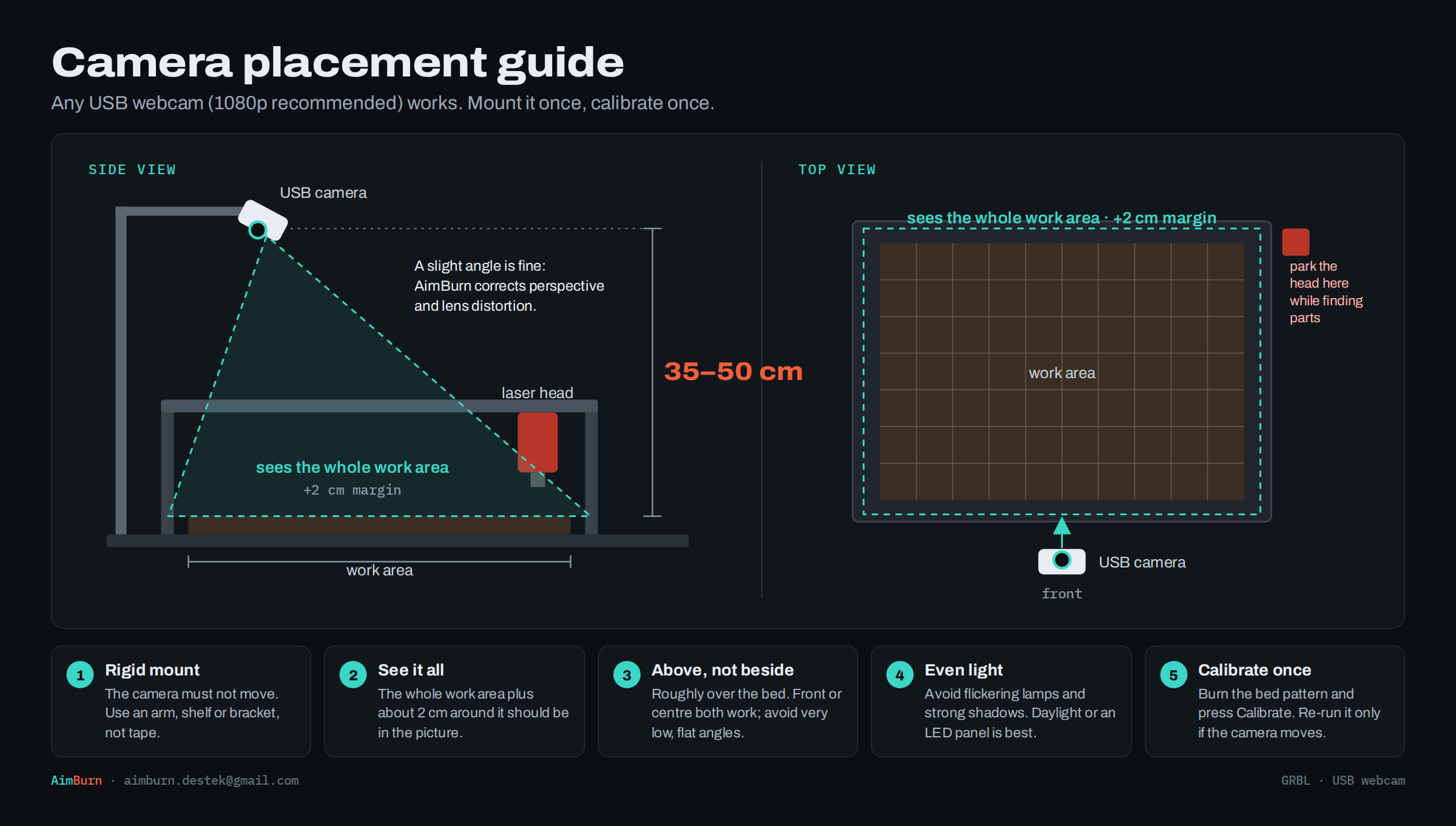Image resolution: width=1456 pixels, height=826 pixels.
Task: Click the number 4 circle beside Even light
Action: click(900, 675)
